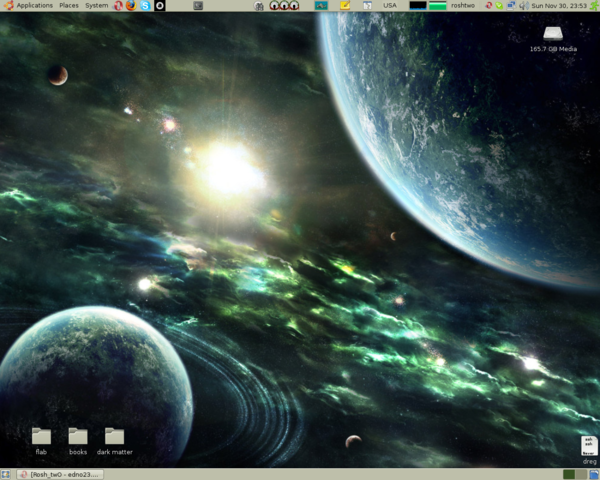
Task: Open the System menu
Action: (x=97, y=6)
